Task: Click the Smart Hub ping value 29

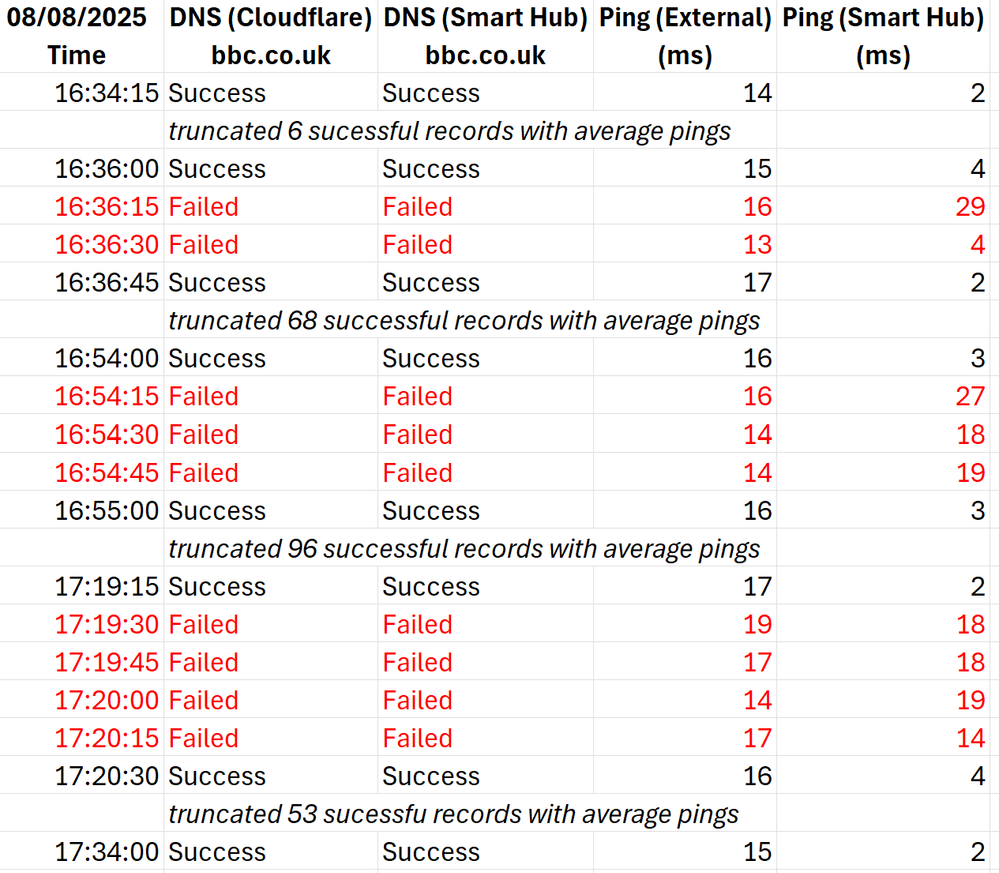Action: 969,207
